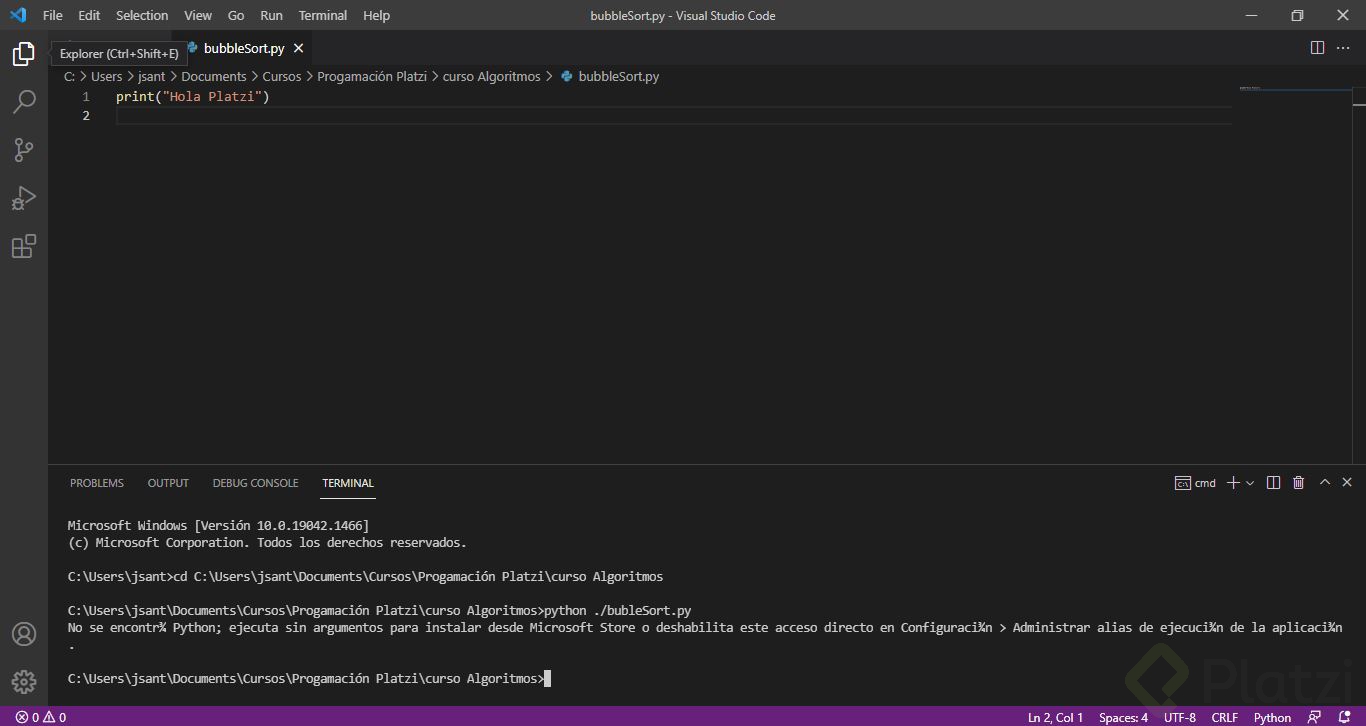Place cursor on the print("Hola Platzi") code line
This screenshot has height=726, width=1366.
pyautogui.click(x=193, y=97)
